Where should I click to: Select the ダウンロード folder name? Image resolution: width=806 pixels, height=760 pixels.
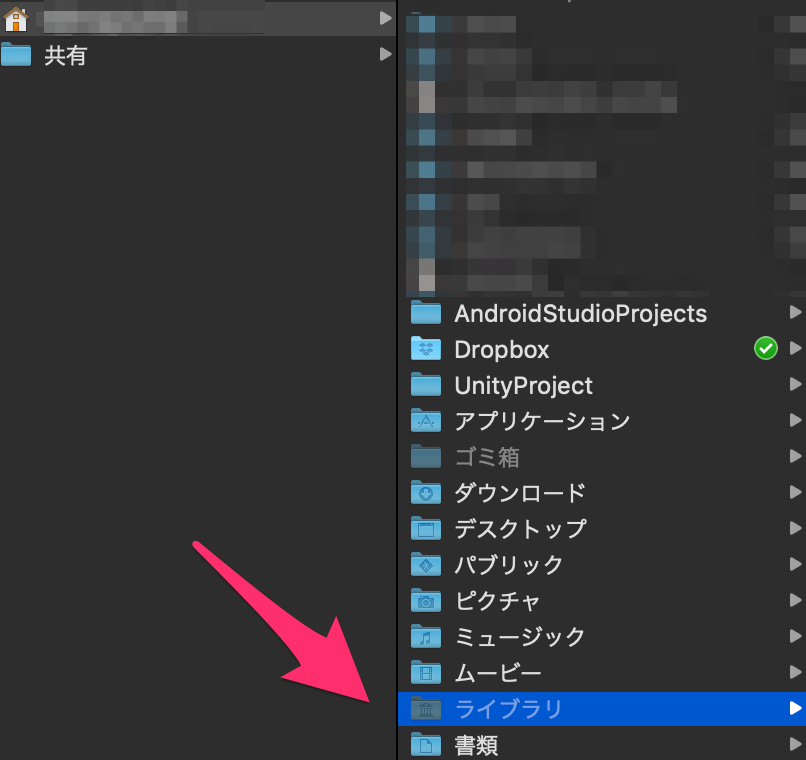(x=520, y=493)
